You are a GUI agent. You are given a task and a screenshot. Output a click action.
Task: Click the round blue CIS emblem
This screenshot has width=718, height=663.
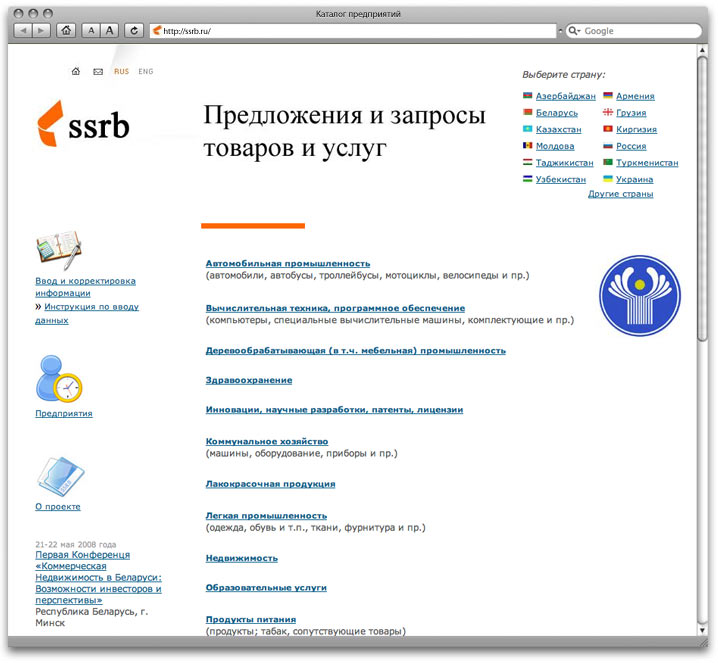coord(639,295)
